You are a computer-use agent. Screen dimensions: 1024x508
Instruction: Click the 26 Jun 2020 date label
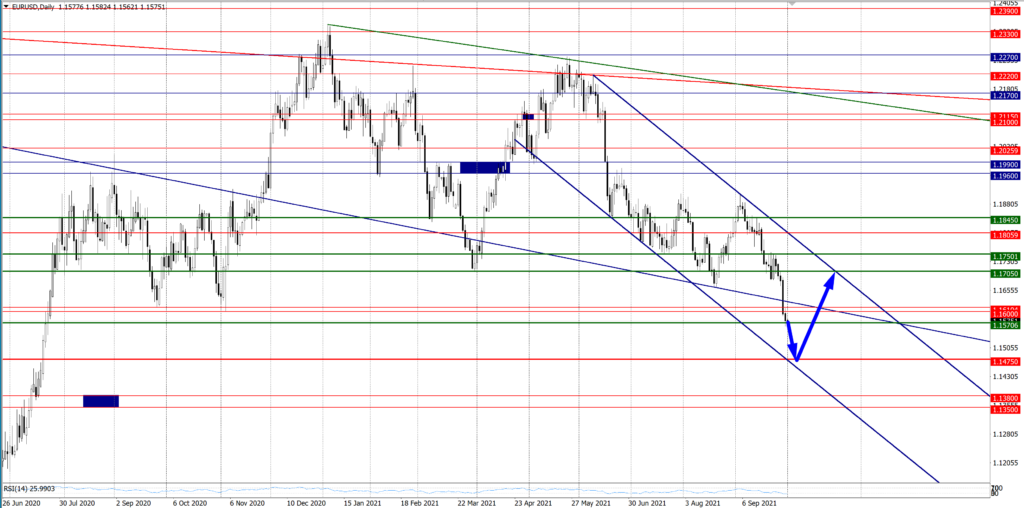(22, 503)
